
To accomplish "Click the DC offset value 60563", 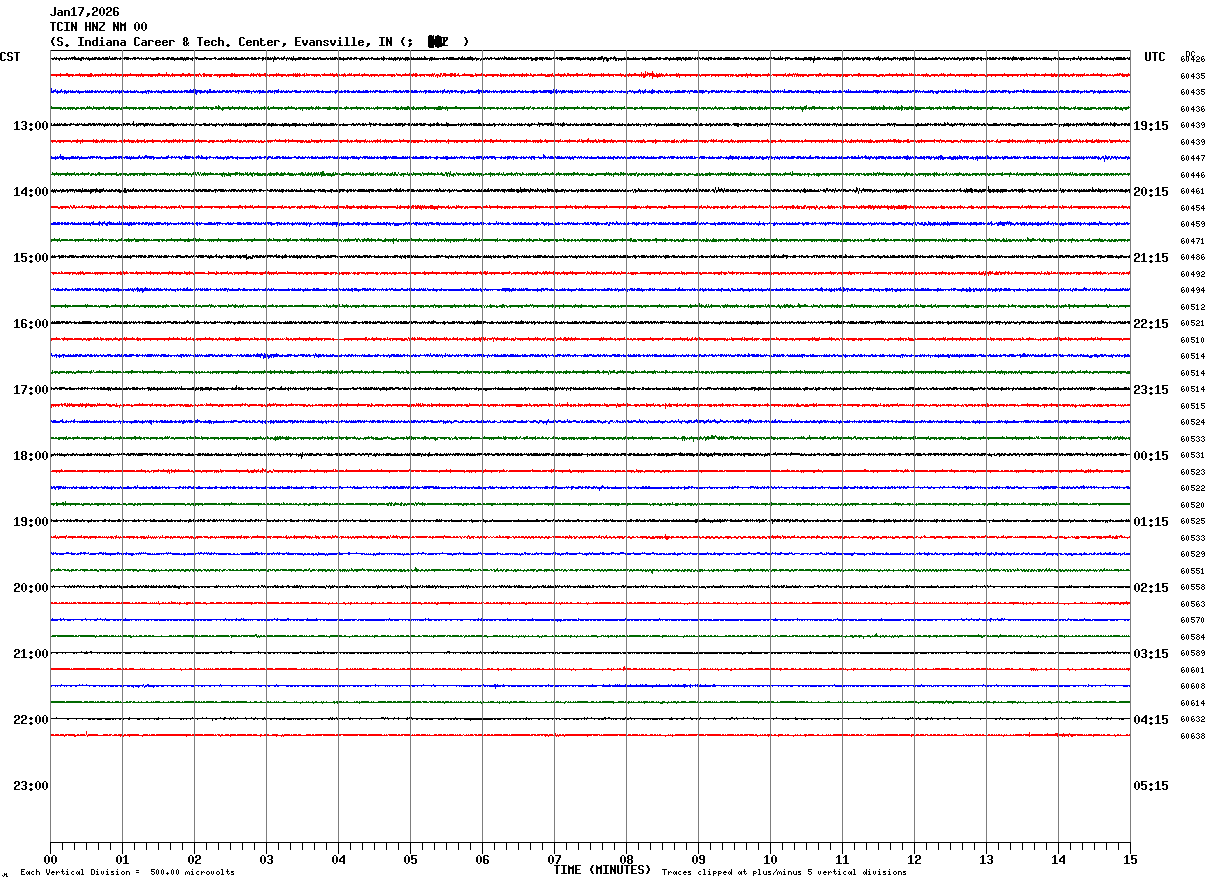I will pos(1192,604).
